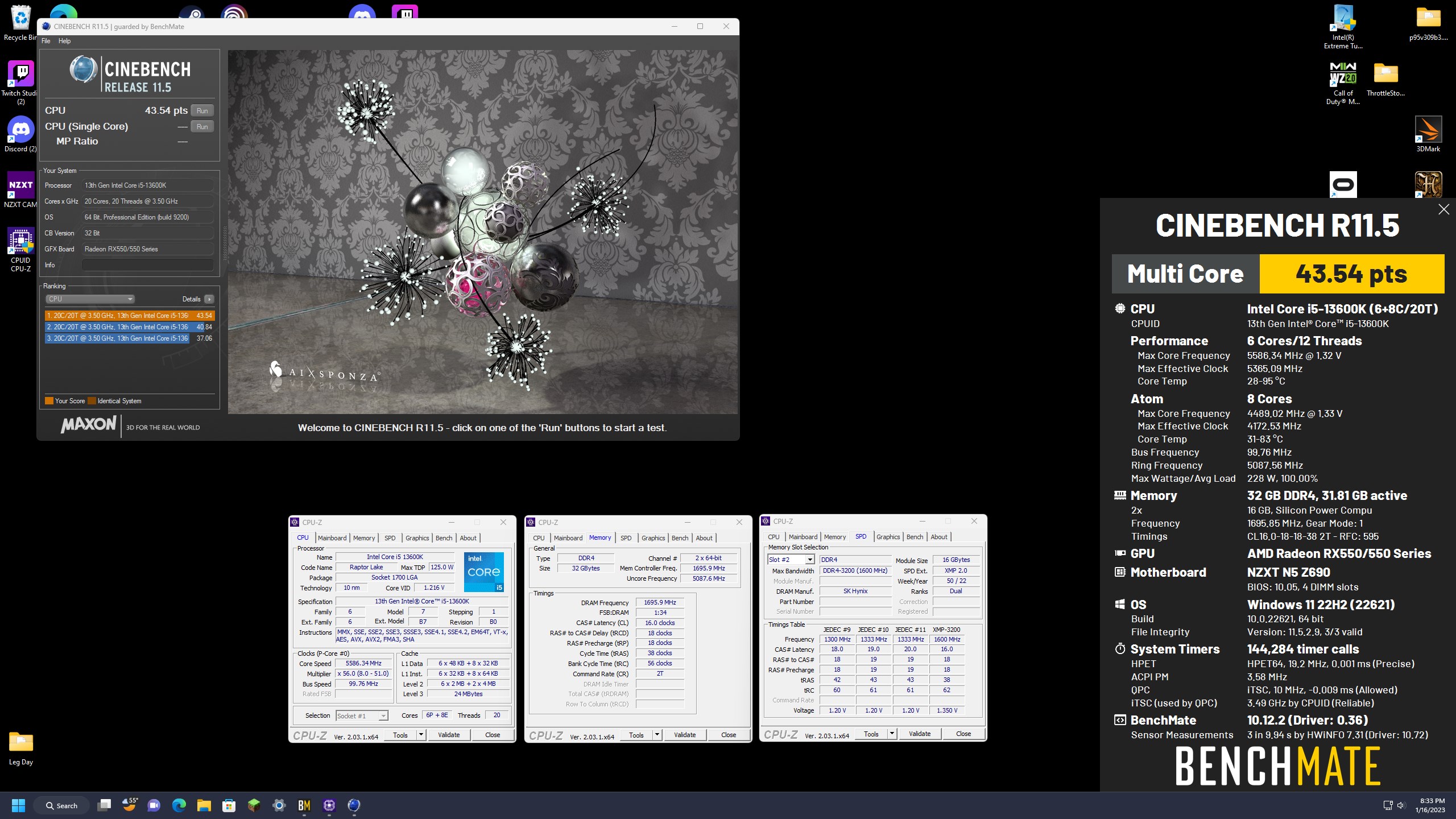Launch the 3DMark desktop shortcut
1456x819 pixels.
click(1428, 135)
